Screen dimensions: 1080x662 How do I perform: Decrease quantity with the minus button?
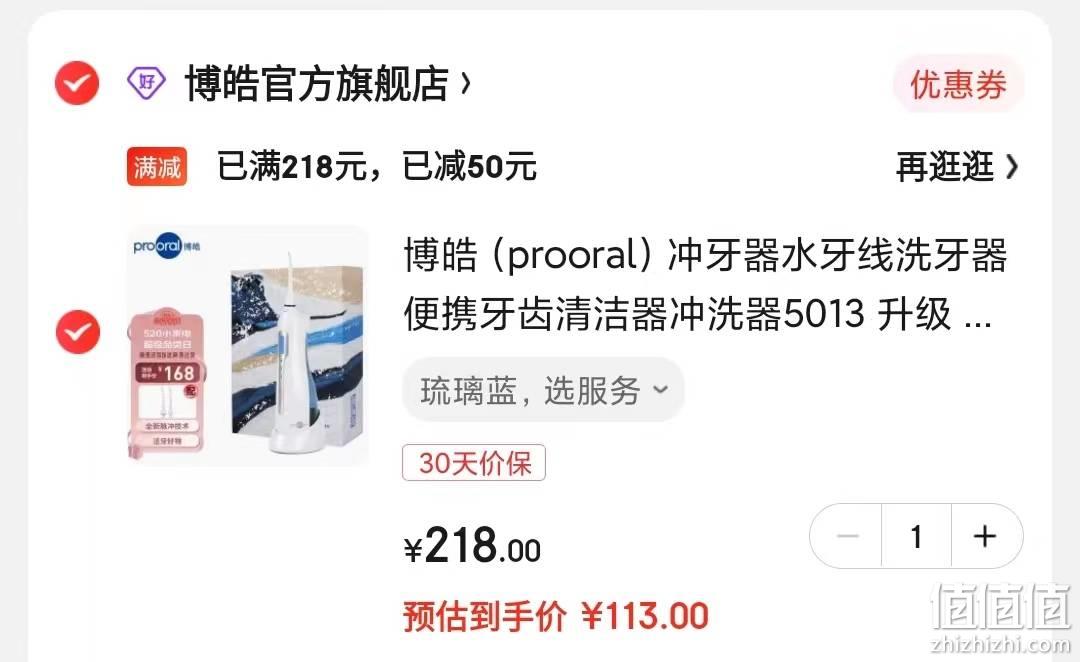pyautogui.click(x=847, y=536)
